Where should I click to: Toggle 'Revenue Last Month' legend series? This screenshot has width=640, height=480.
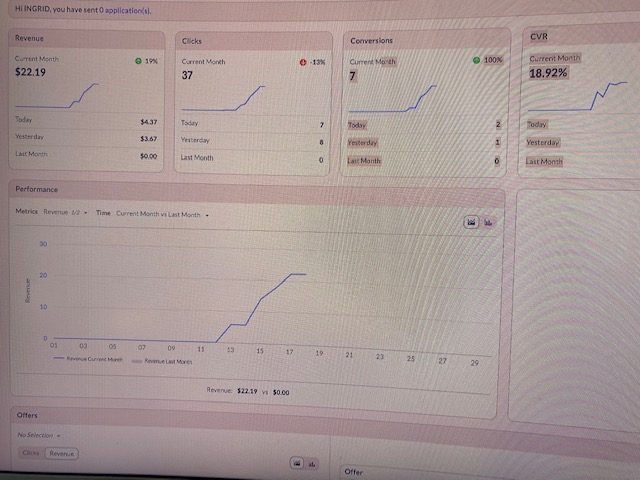click(x=162, y=361)
